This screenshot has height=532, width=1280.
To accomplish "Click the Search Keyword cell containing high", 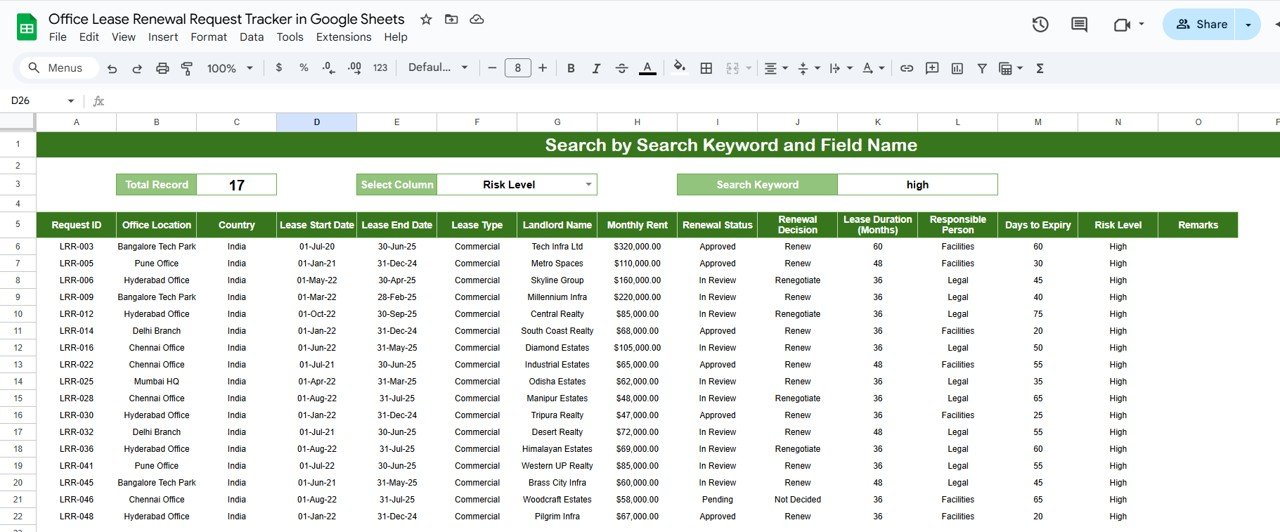I will 917,185.
